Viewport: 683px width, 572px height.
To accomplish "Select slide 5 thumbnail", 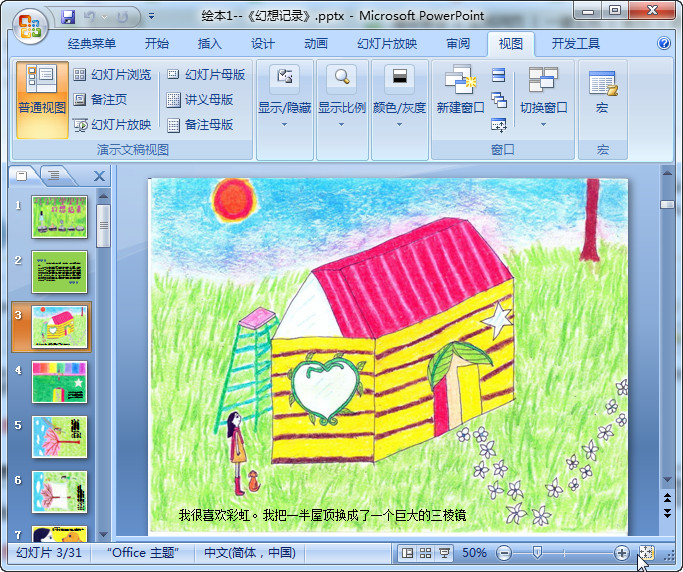I will tap(60, 437).
